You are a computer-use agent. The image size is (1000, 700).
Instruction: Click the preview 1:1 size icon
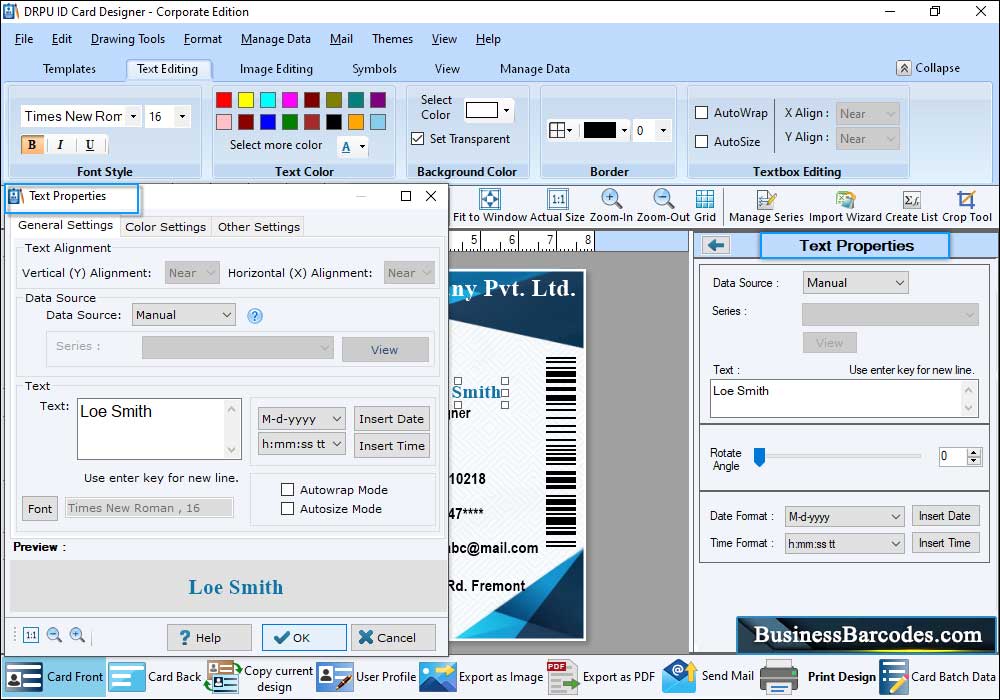[31, 635]
